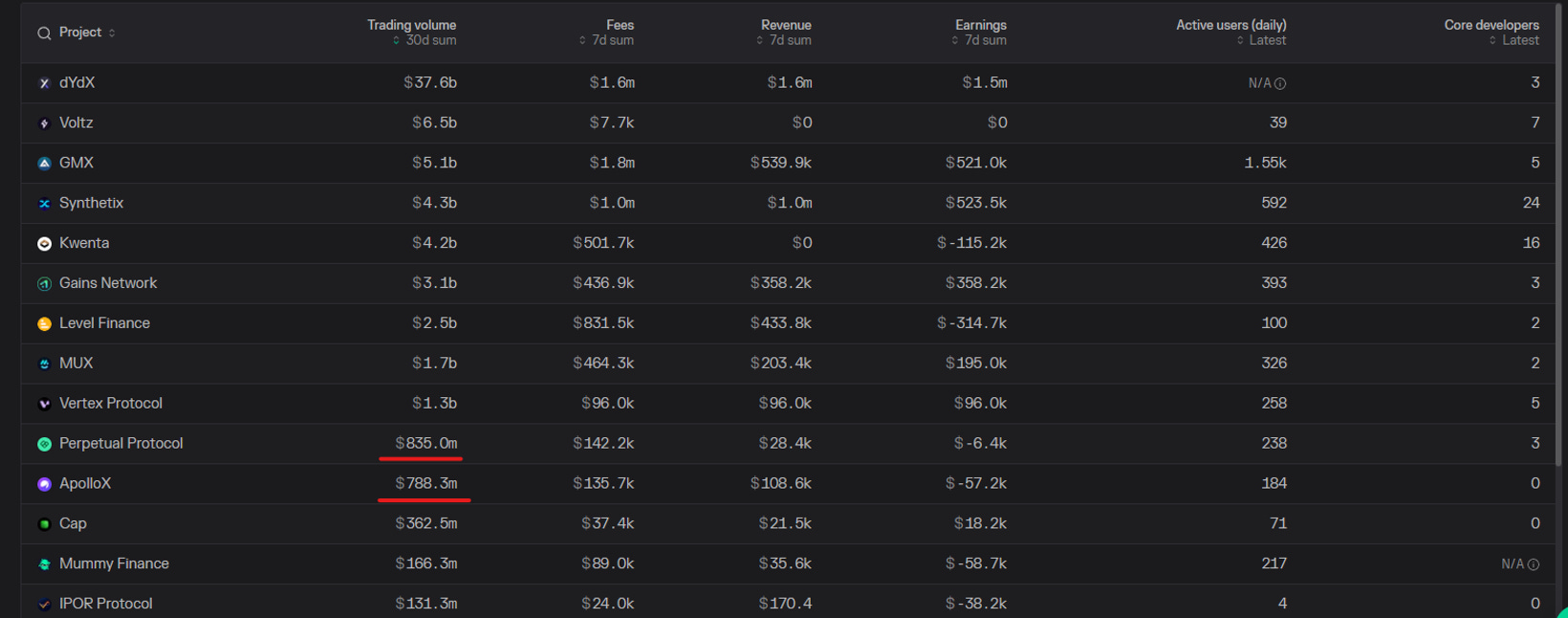Image resolution: width=1568 pixels, height=618 pixels.
Task: Click Level Finance earnings $-314.7k
Action: 971,324
